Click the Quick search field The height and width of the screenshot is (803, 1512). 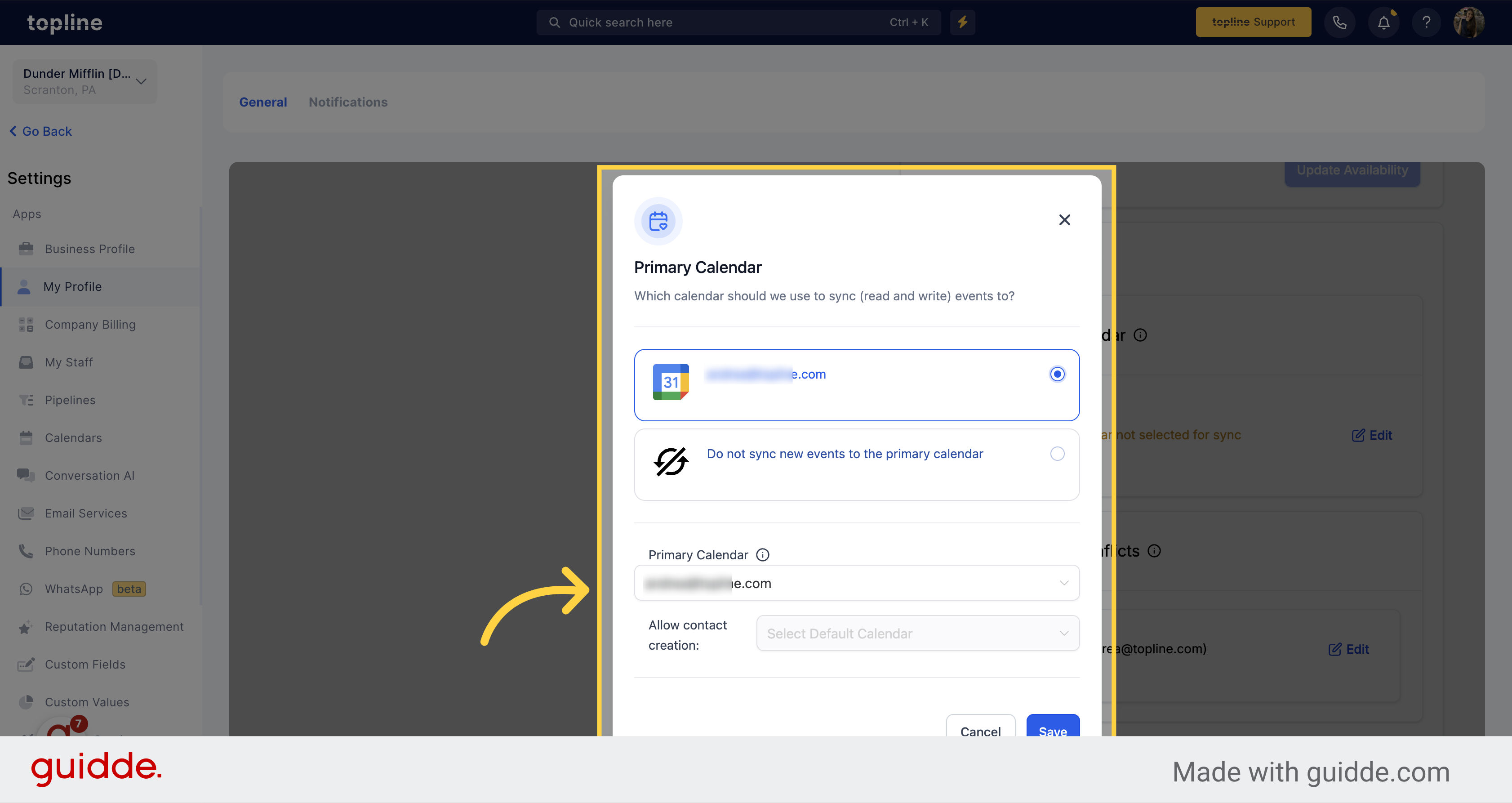[738, 22]
